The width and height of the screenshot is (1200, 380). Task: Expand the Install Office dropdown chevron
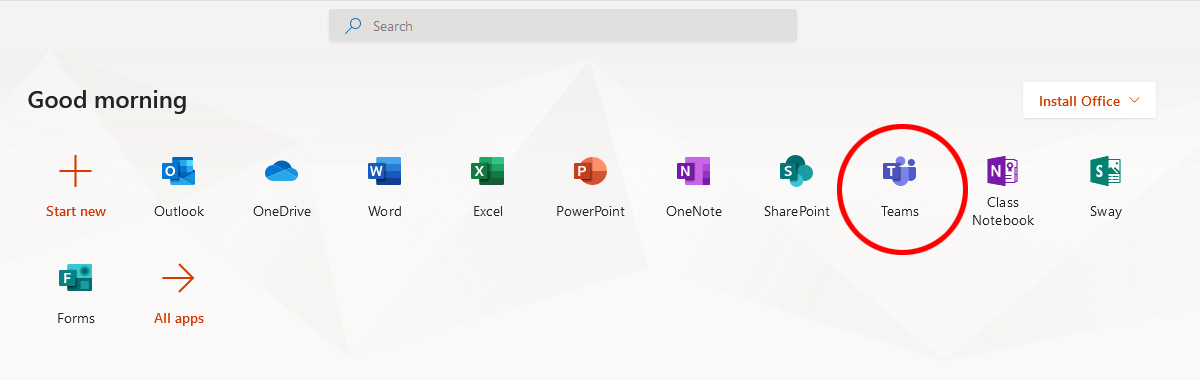click(x=1134, y=100)
